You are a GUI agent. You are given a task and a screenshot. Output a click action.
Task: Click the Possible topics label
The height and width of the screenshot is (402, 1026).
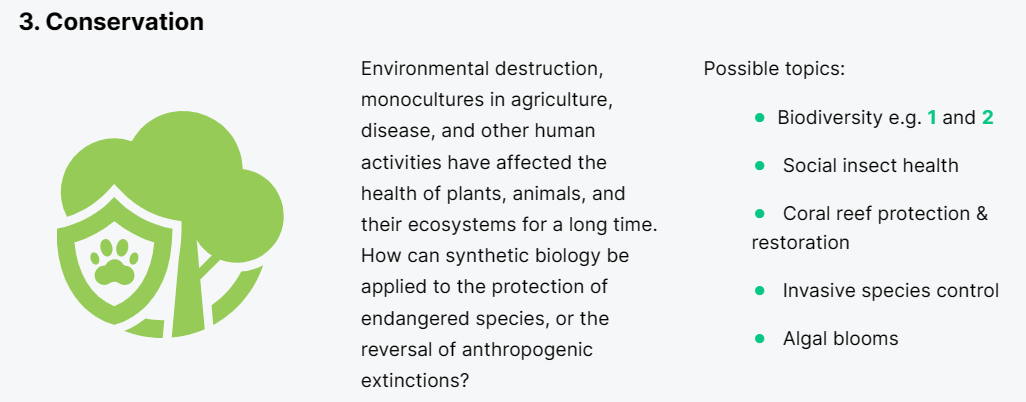[x=774, y=69]
